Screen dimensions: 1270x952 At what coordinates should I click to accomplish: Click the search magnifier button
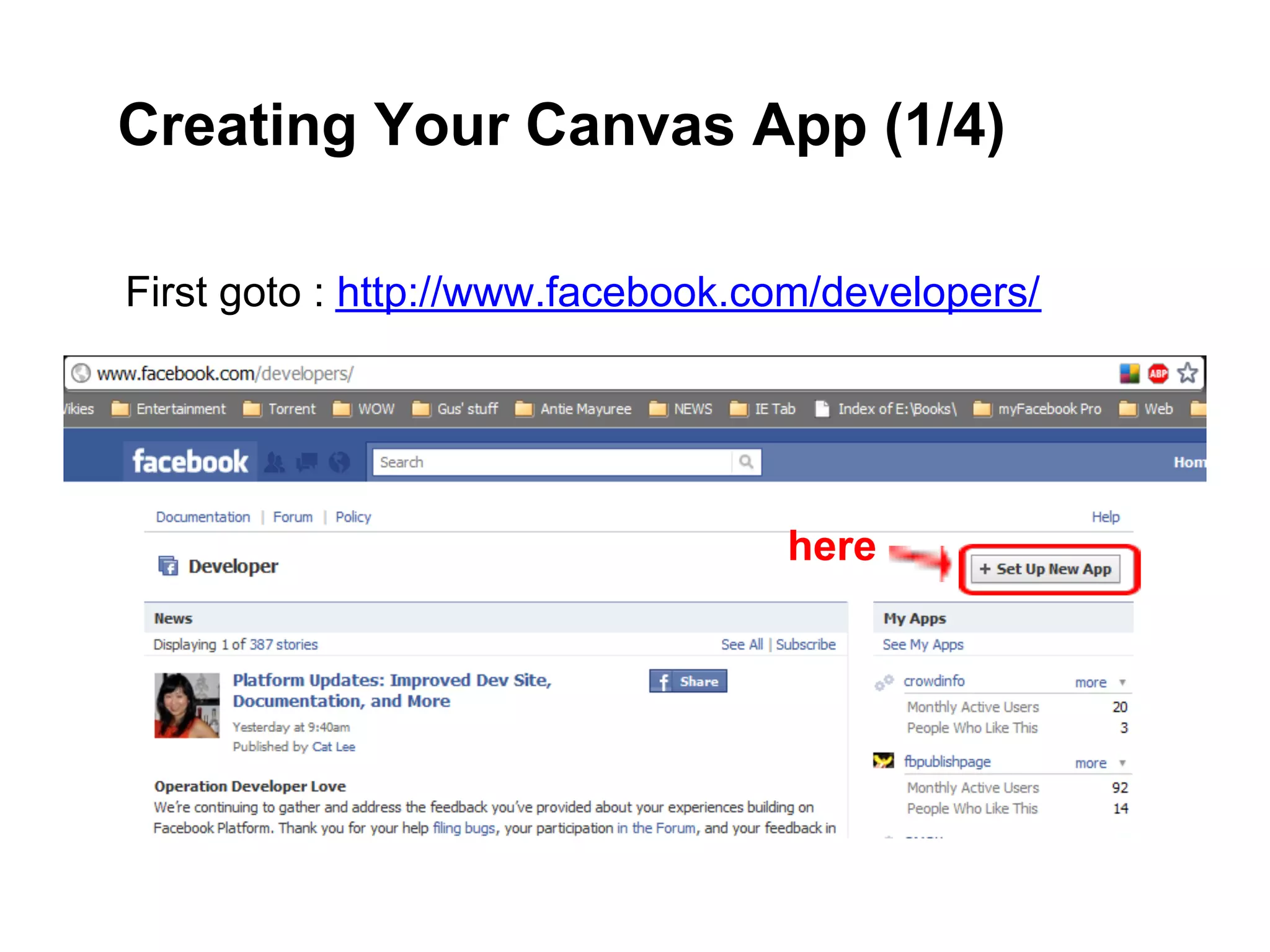[x=746, y=462]
